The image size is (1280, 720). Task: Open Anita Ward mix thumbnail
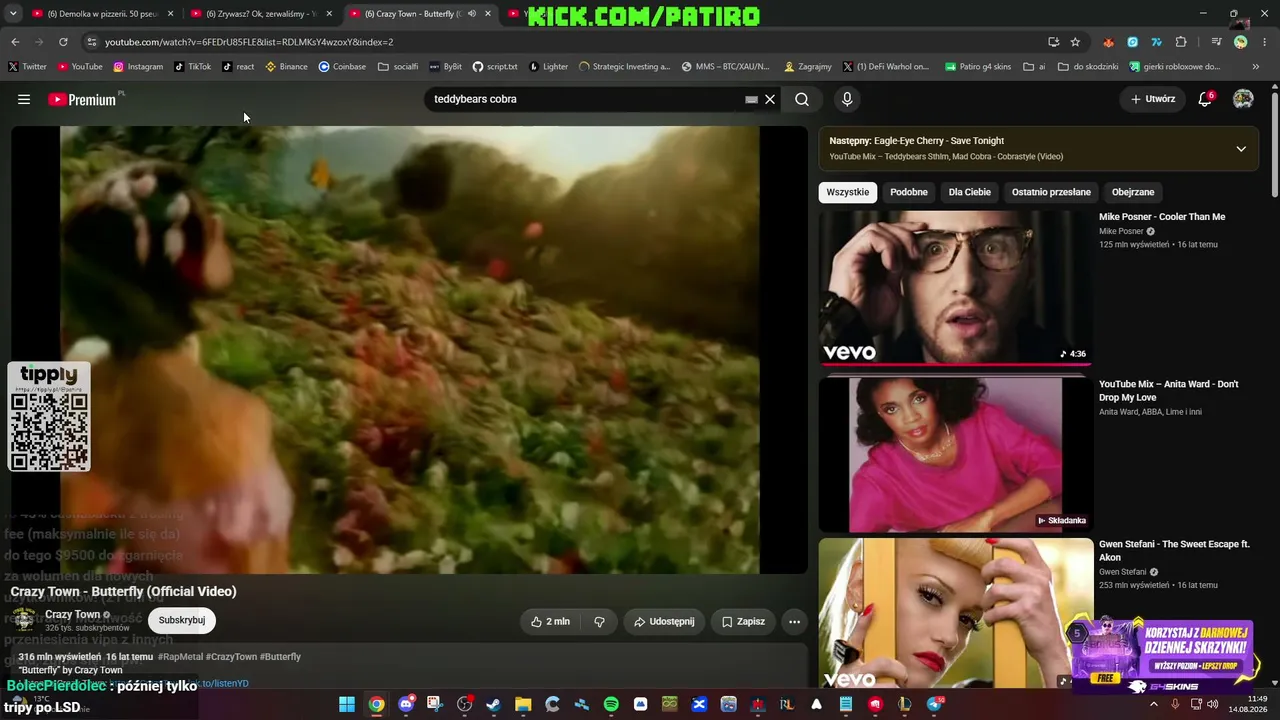tap(956, 455)
